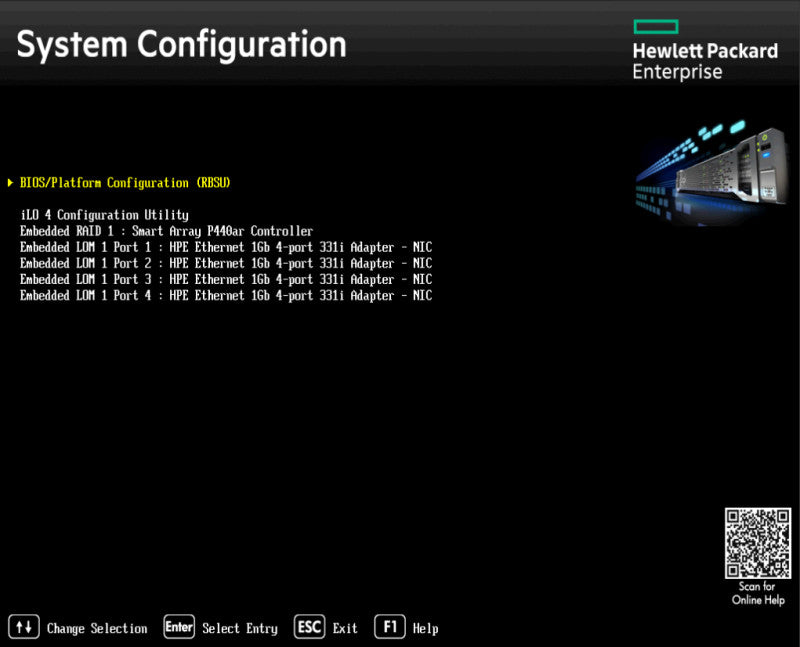
Task: Click the server illustration image
Action: (712, 172)
